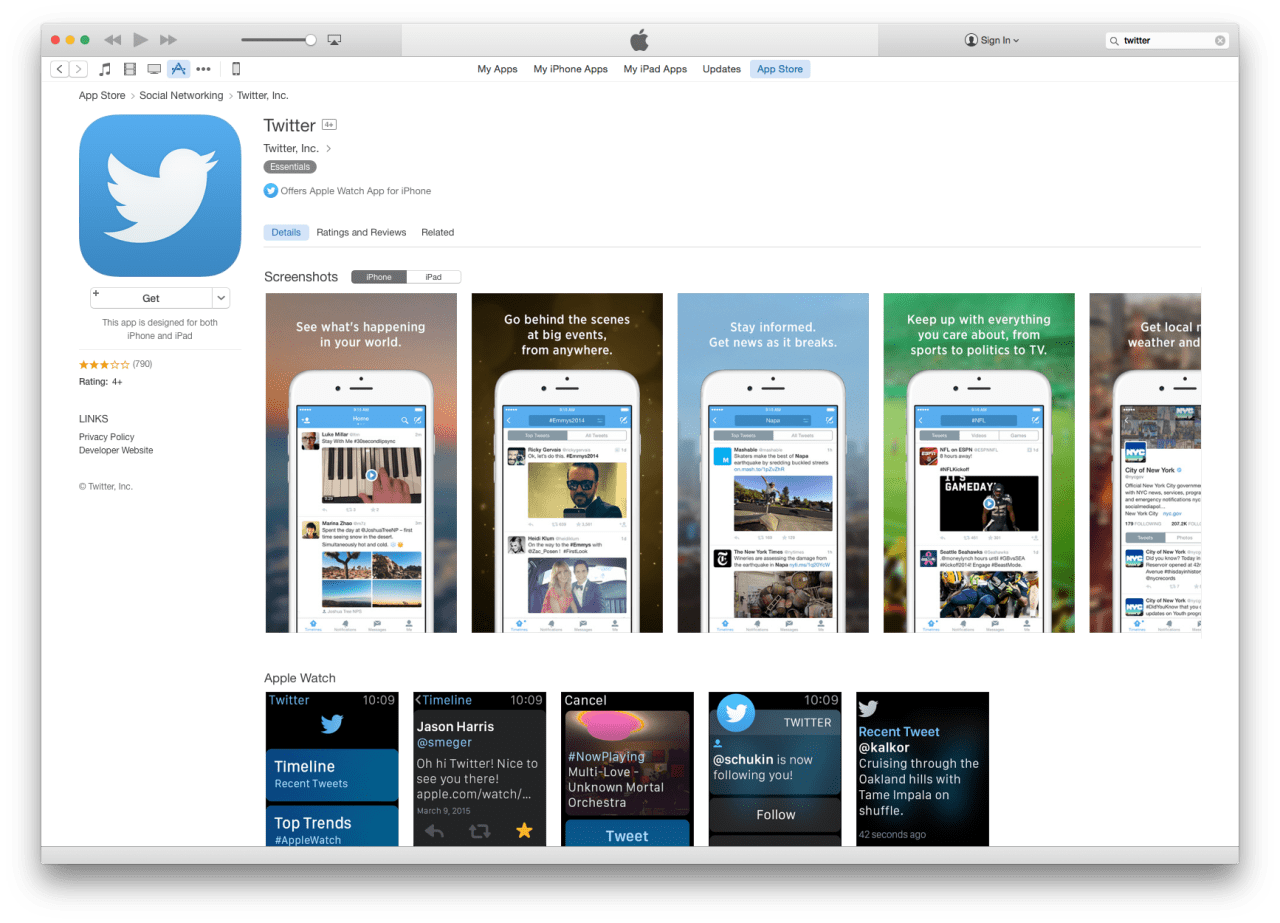Click the "Rating: 4+" text

(101, 382)
